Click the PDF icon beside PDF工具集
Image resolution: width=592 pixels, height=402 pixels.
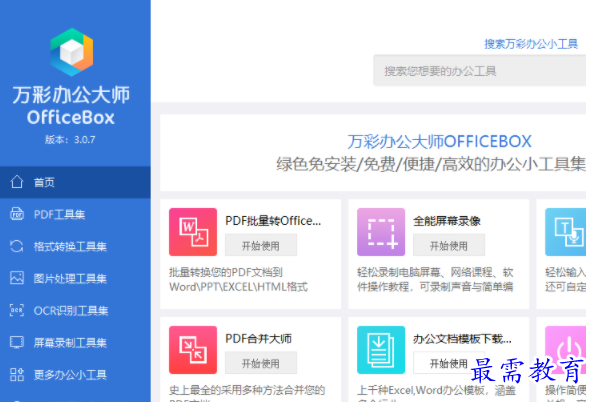[17, 214]
